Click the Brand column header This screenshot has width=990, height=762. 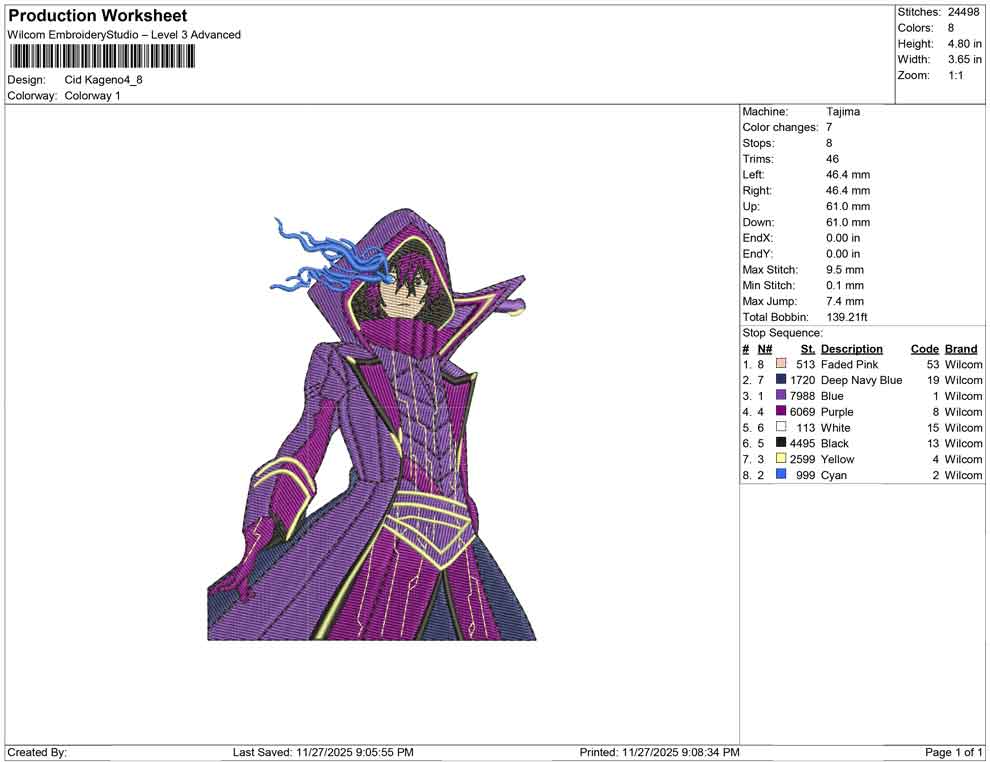tap(961, 349)
